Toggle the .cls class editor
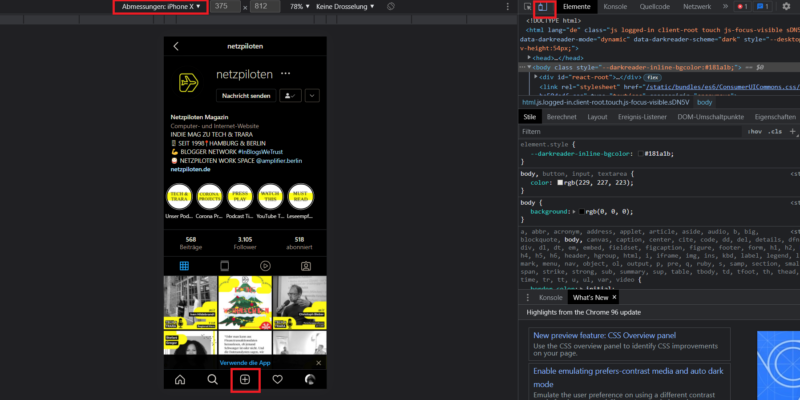 [x=776, y=131]
